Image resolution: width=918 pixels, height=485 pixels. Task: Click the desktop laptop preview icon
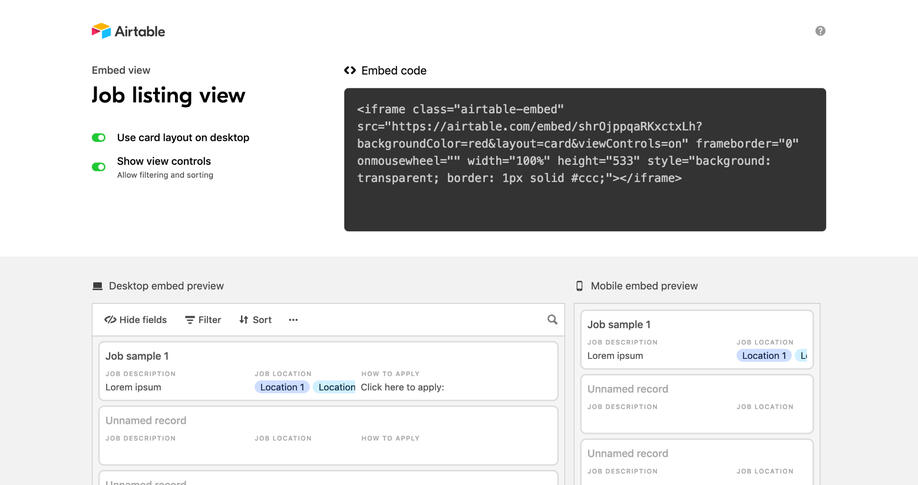click(x=98, y=286)
